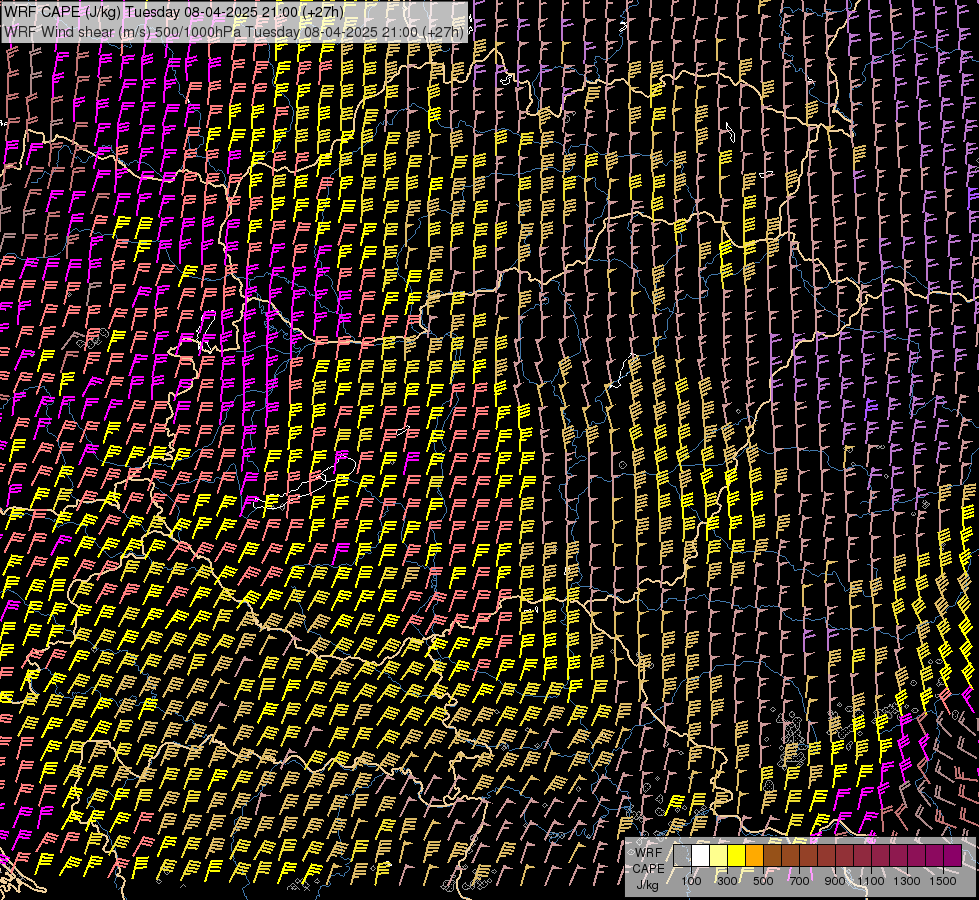Select the gray legend swatch below 100
Image resolution: width=979 pixels, height=900 pixels.
pyautogui.click(x=682, y=855)
